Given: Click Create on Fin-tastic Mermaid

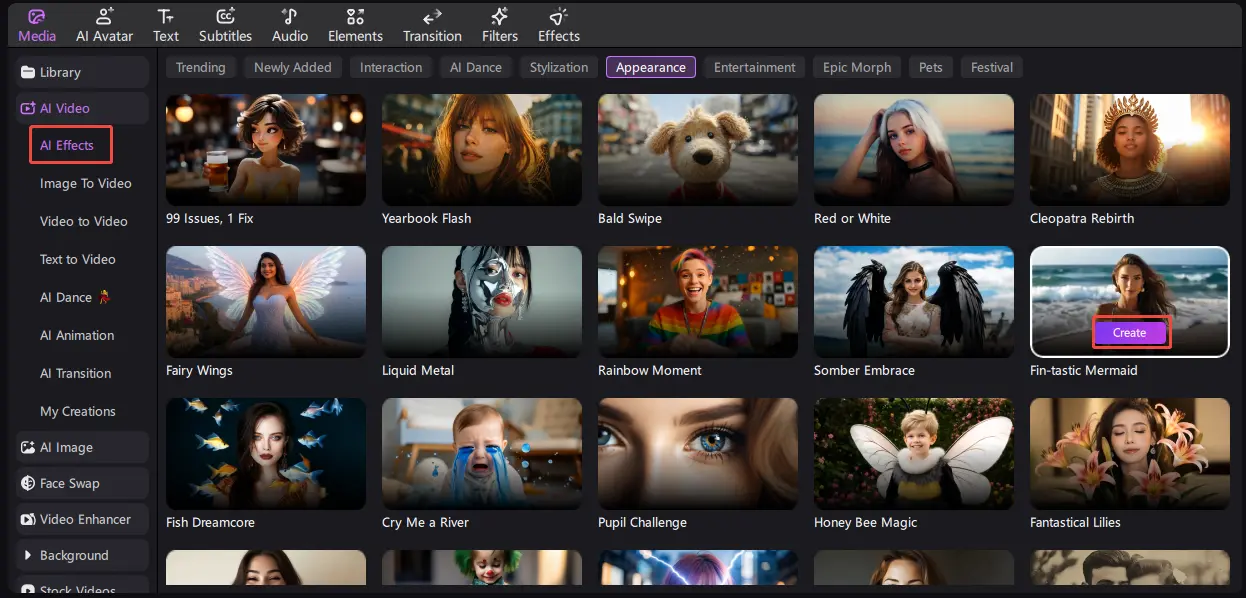Looking at the screenshot, I should (1129, 333).
